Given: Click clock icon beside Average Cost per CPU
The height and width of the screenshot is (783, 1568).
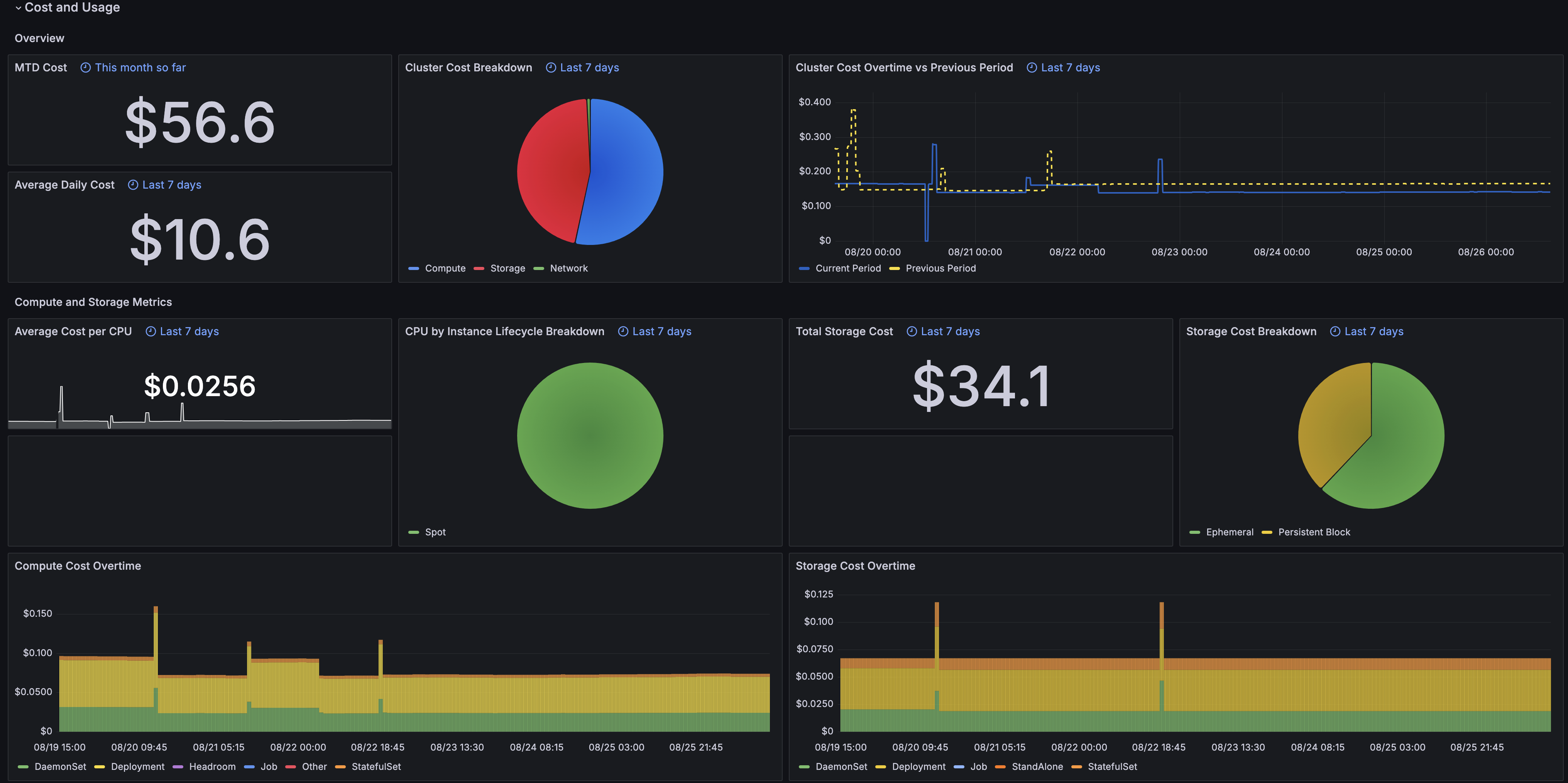Looking at the screenshot, I should point(151,332).
